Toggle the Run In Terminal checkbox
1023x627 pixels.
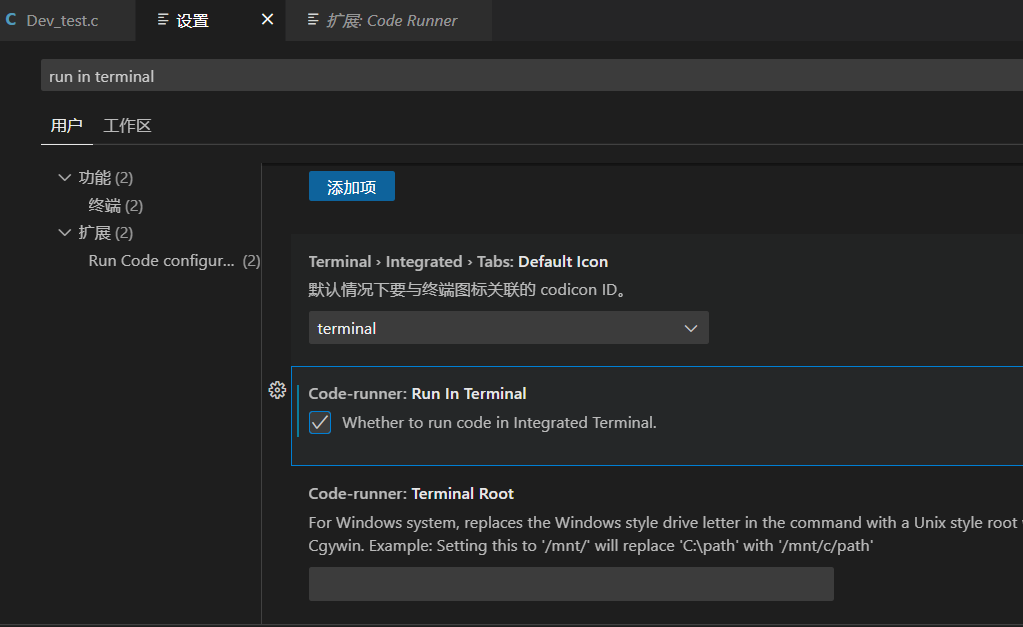tap(320, 423)
